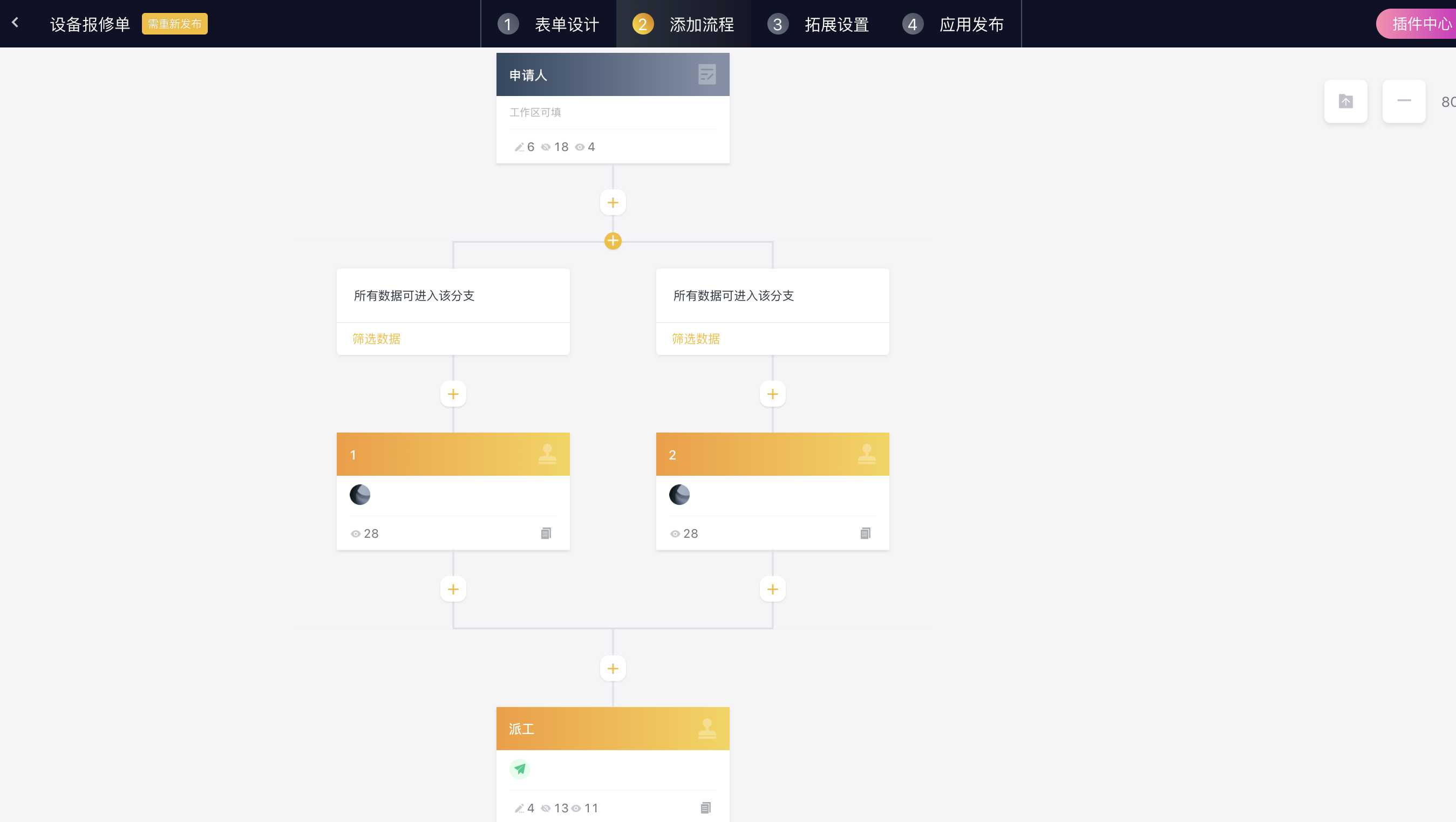The image size is (1456, 822).
Task: Click the header of approval node 2
Action: [x=773, y=454]
